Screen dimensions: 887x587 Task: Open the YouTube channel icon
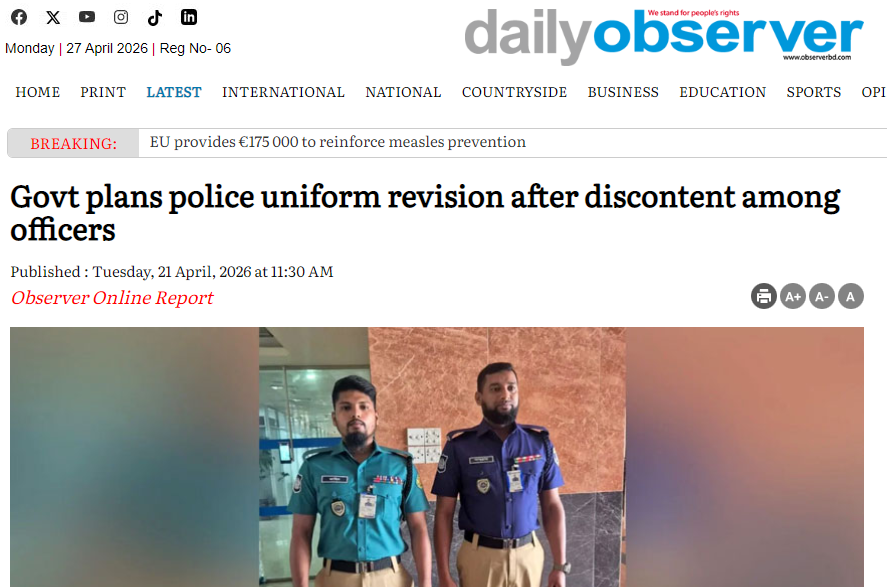pyautogui.click(x=87, y=17)
